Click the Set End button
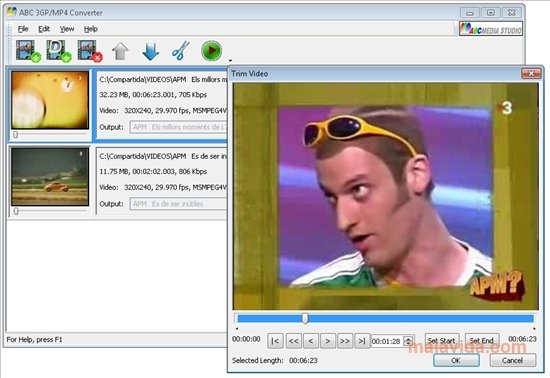Viewport: 550px width, 378px height. click(482, 340)
